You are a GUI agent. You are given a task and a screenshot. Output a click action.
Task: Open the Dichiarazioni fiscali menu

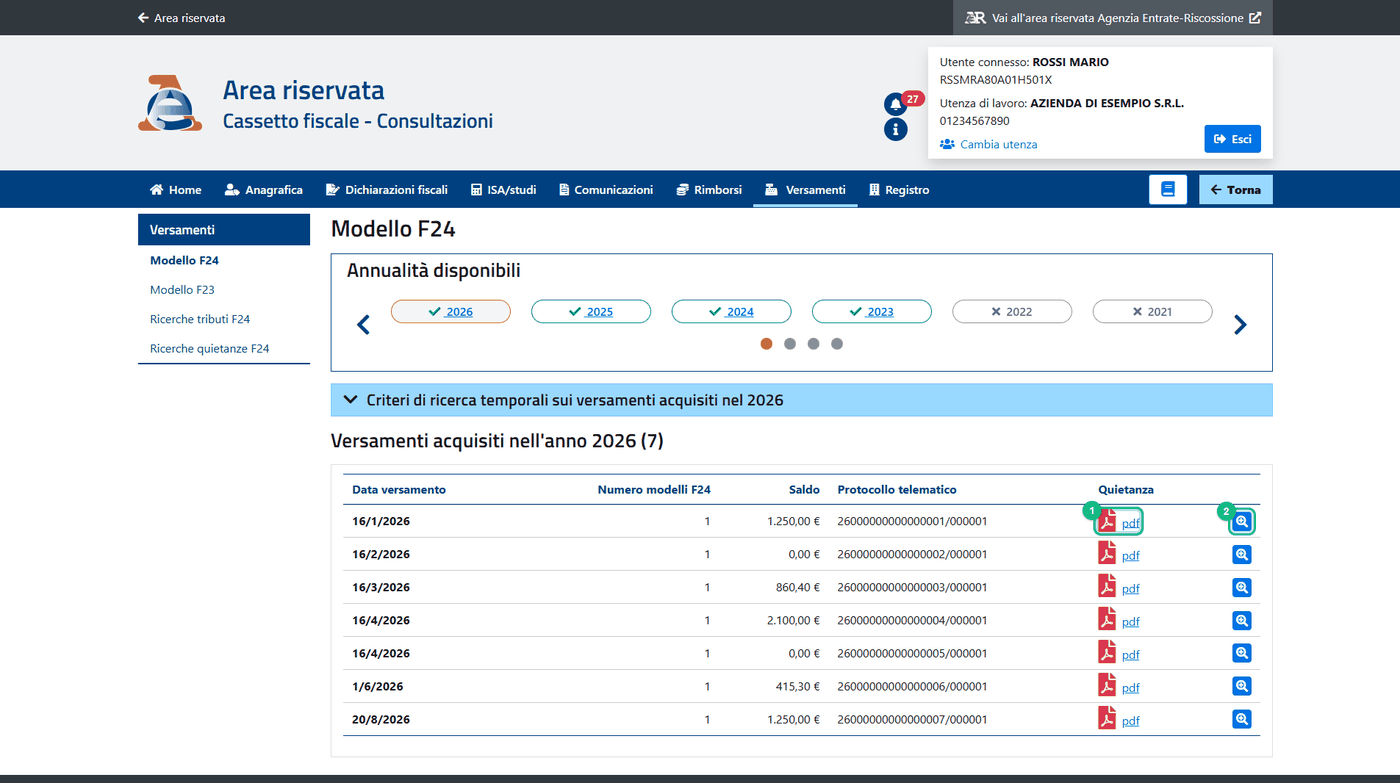(x=386, y=190)
